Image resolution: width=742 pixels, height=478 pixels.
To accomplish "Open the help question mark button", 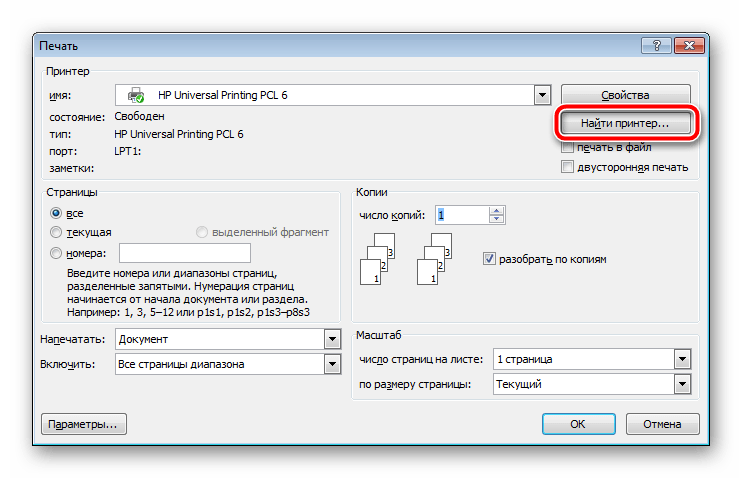I will click(x=656, y=45).
